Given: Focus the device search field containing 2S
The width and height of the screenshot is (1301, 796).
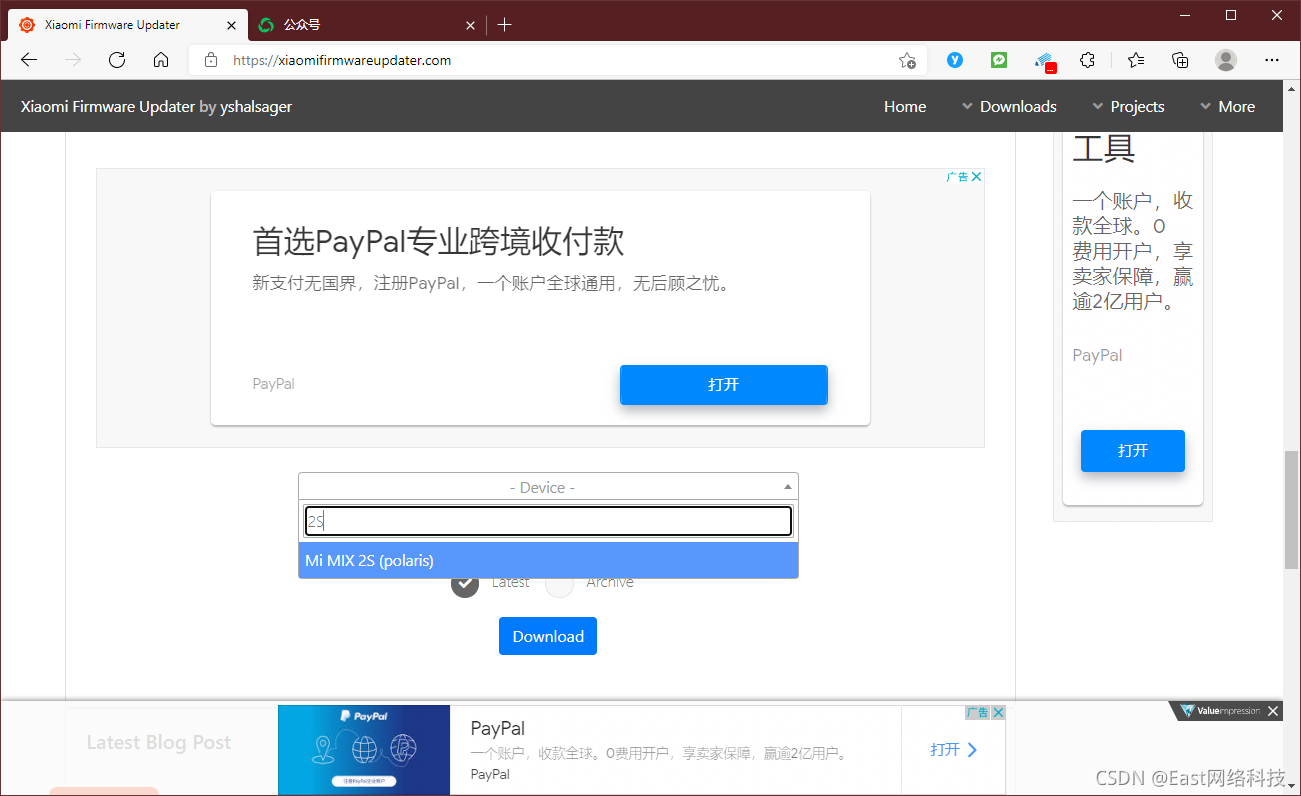Looking at the screenshot, I should tap(548, 521).
